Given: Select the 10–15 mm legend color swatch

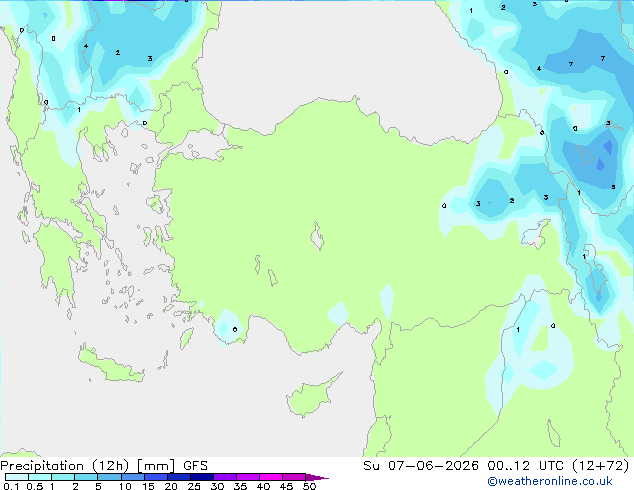Looking at the screenshot, I should pos(132,477).
